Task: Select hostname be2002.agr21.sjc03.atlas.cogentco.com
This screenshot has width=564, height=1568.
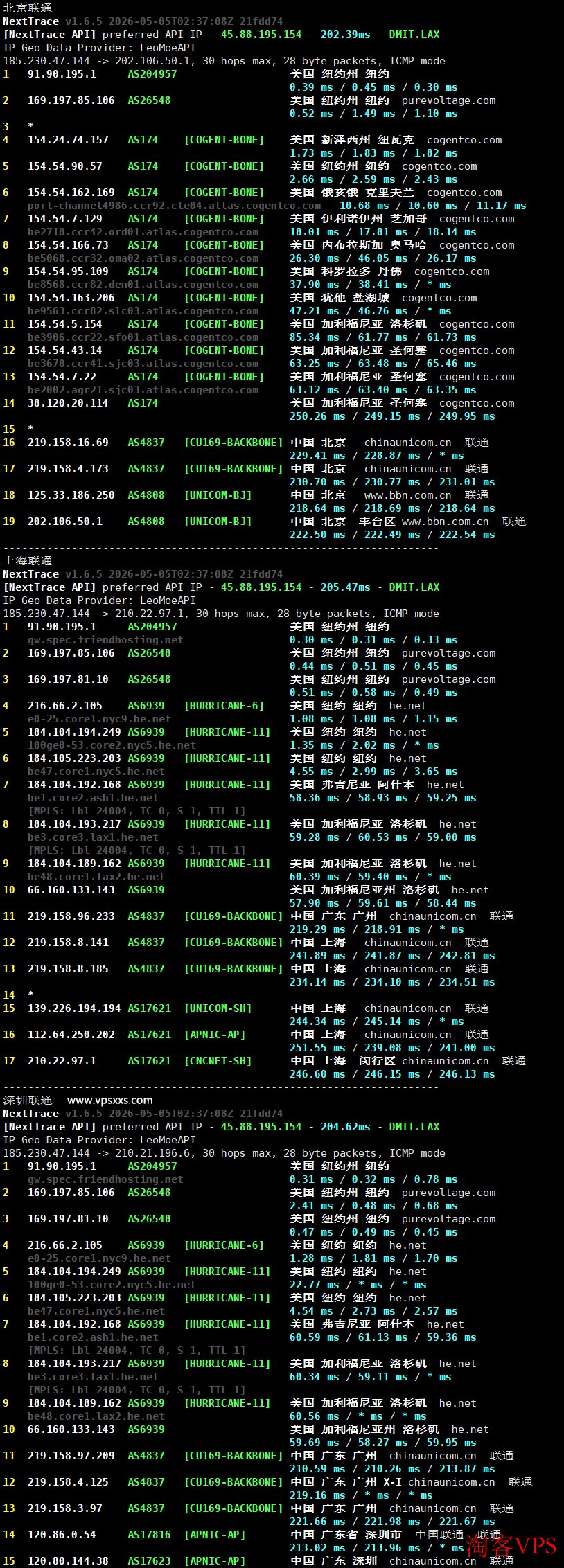Action: [143, 390]
